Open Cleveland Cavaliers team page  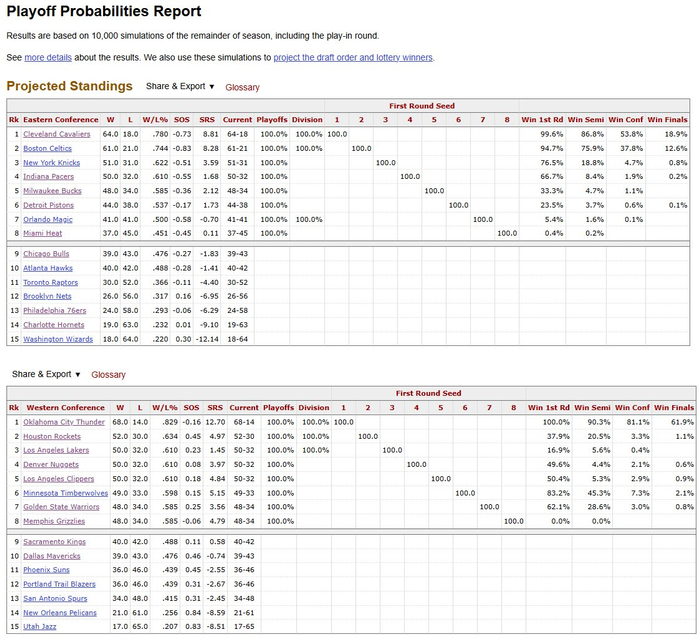57,134
